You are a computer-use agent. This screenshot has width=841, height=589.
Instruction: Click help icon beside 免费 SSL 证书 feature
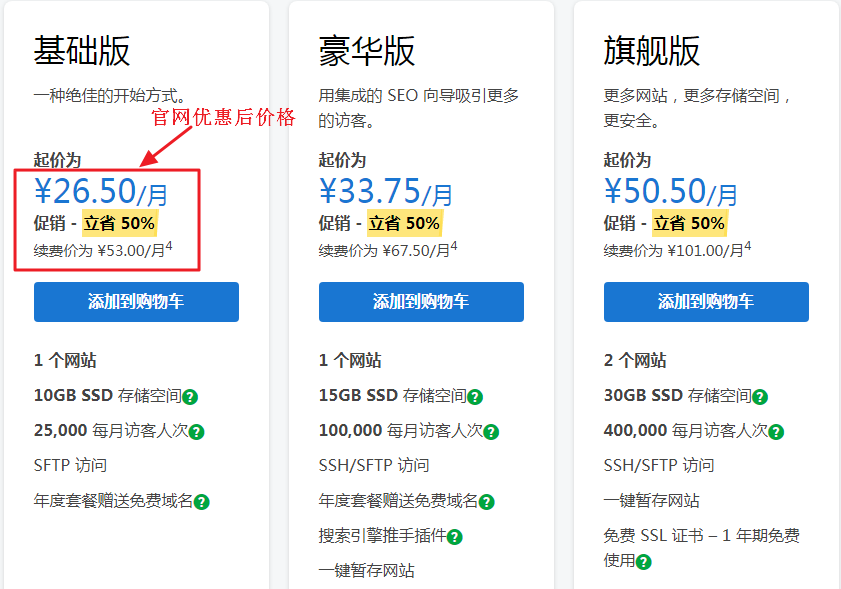643,562
